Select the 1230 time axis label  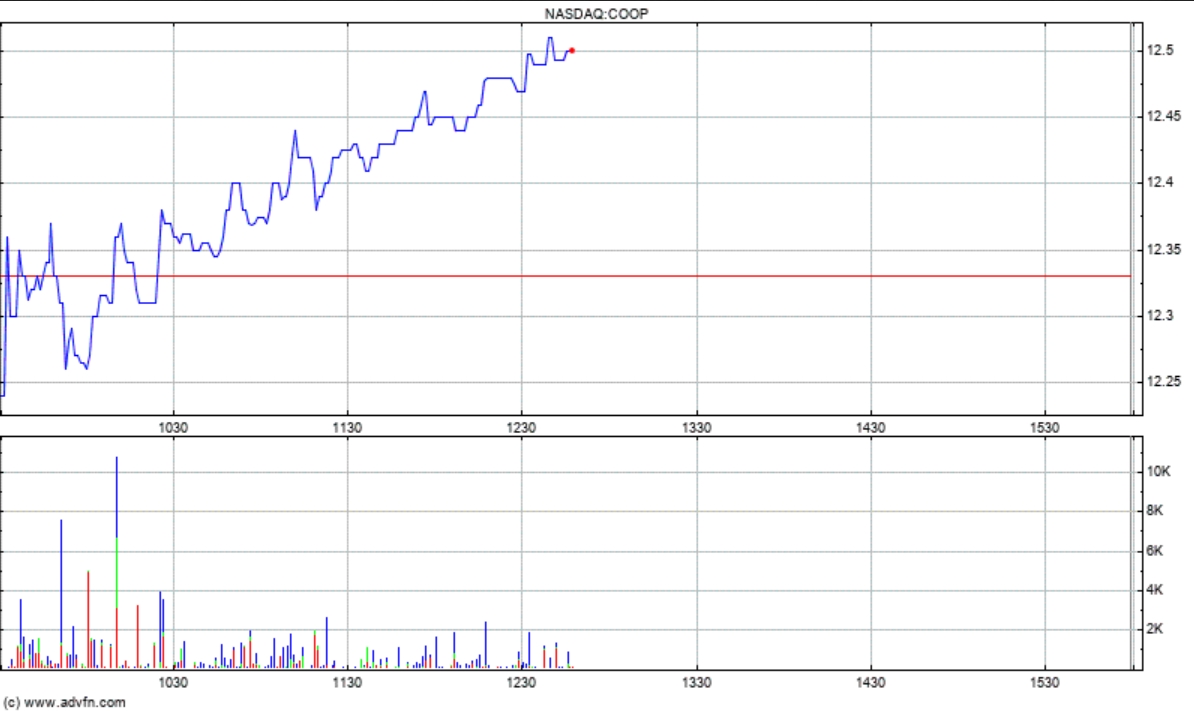click(523, 427)
